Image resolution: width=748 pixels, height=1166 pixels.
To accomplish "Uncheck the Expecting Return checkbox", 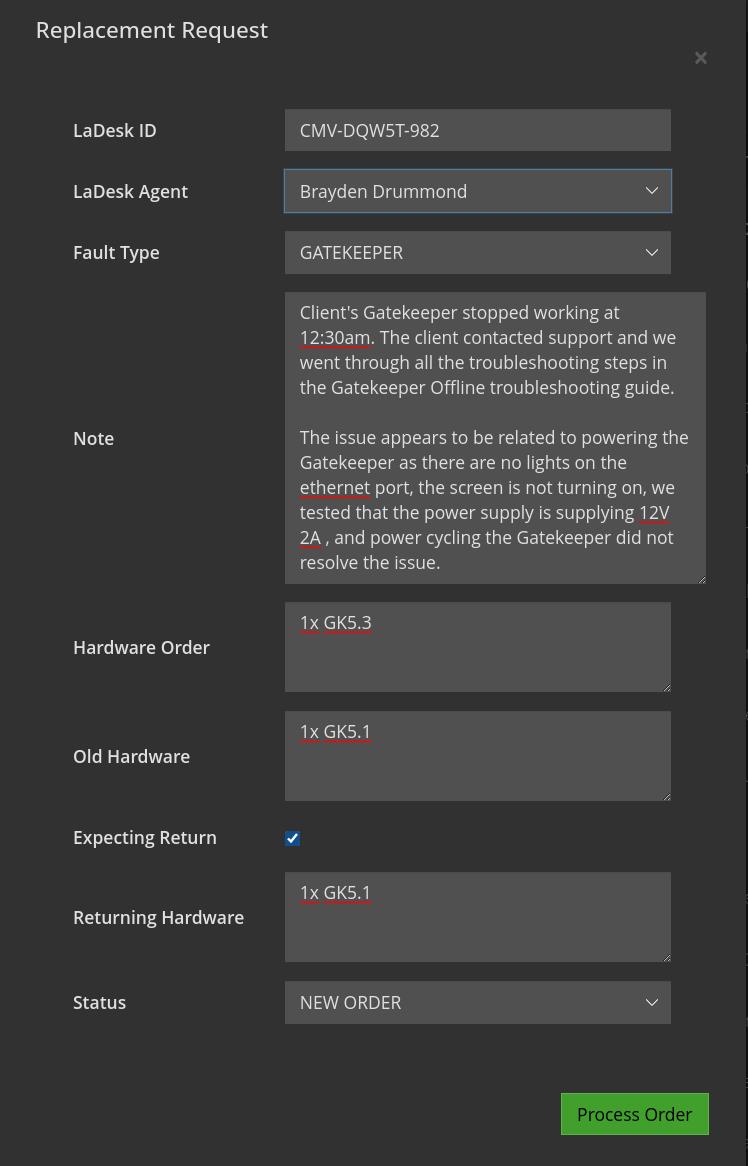I will tap(292, 838).
